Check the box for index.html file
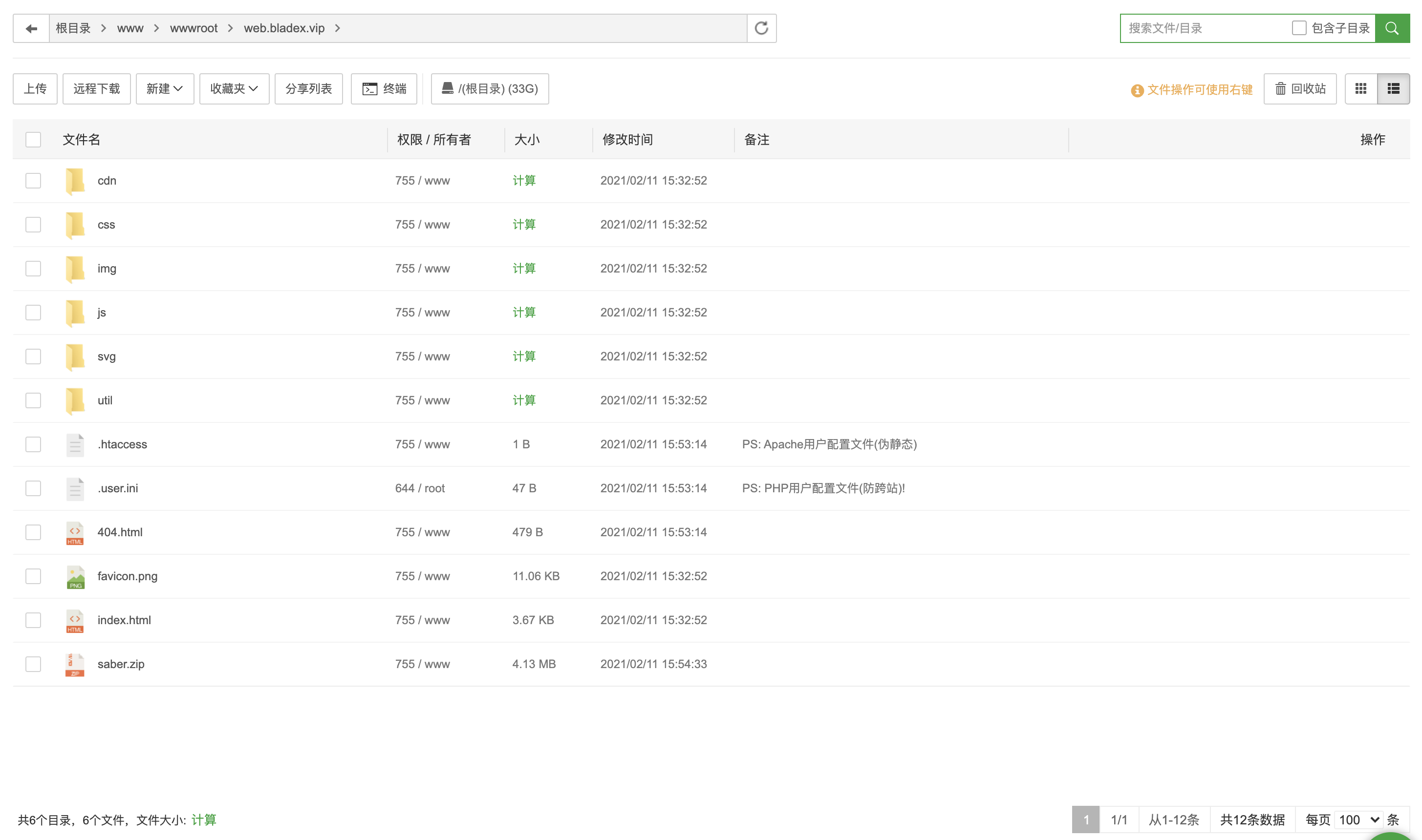 coord(33,620)
